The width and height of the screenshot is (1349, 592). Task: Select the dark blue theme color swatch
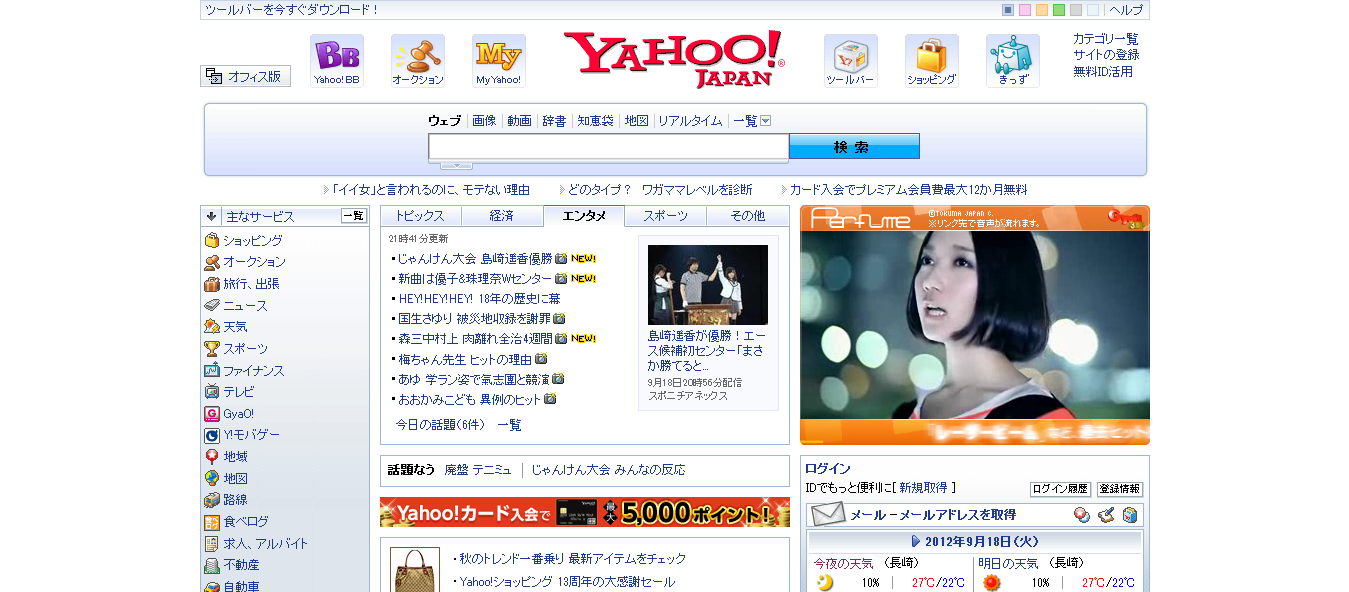pos(1008,10)
